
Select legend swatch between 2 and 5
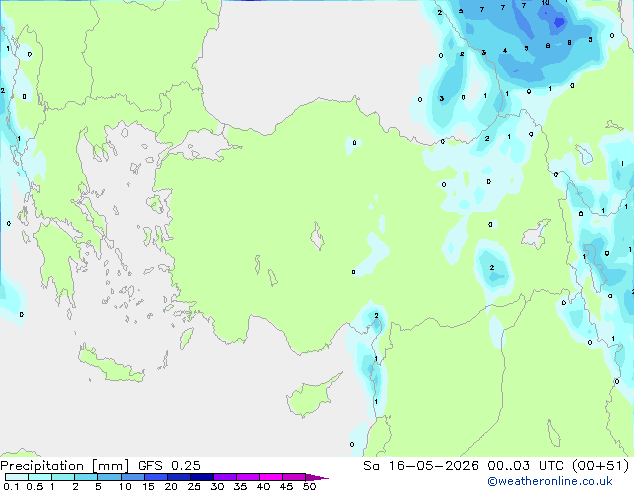point(86,477)
